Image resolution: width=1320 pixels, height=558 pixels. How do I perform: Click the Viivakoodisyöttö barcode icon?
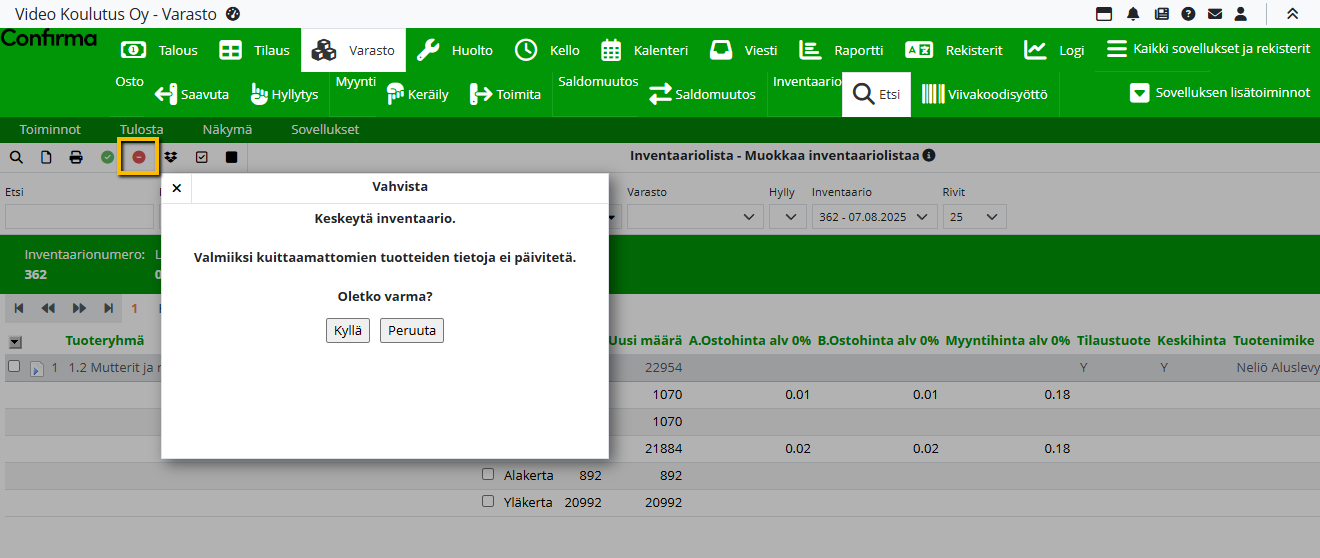[933, 95]
